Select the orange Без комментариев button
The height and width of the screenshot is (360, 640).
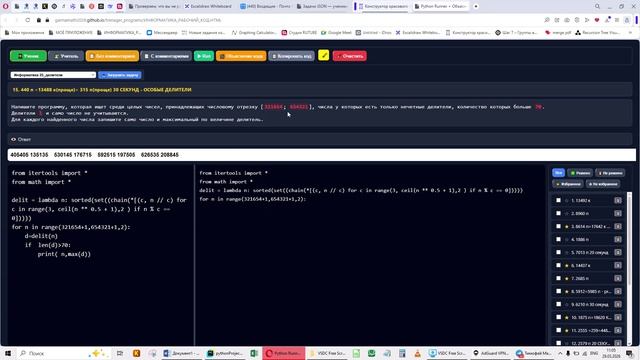tap(112, 56)
